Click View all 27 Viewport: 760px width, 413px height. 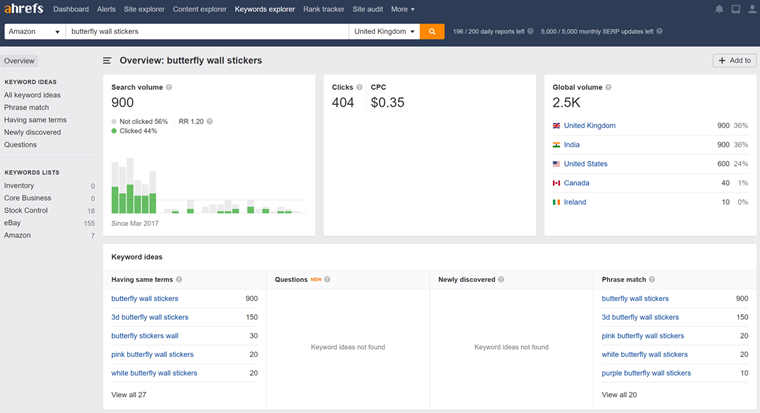pyautogui.click(x=128, y=395)
